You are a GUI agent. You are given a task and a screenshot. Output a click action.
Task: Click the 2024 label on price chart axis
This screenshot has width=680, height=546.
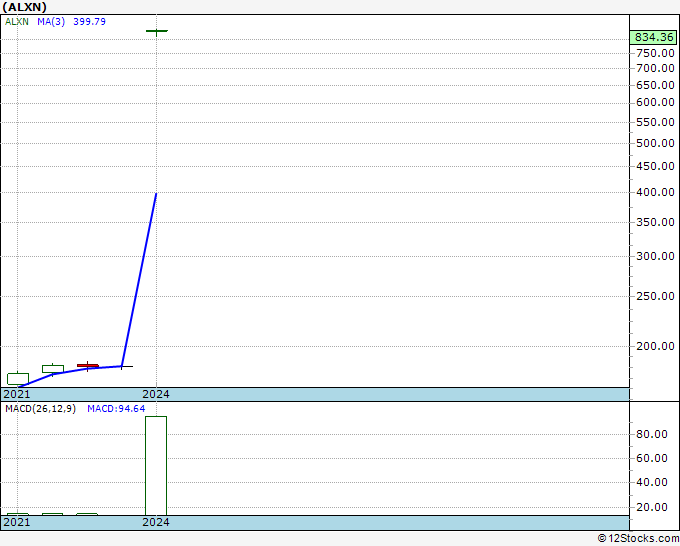(156, 394)
